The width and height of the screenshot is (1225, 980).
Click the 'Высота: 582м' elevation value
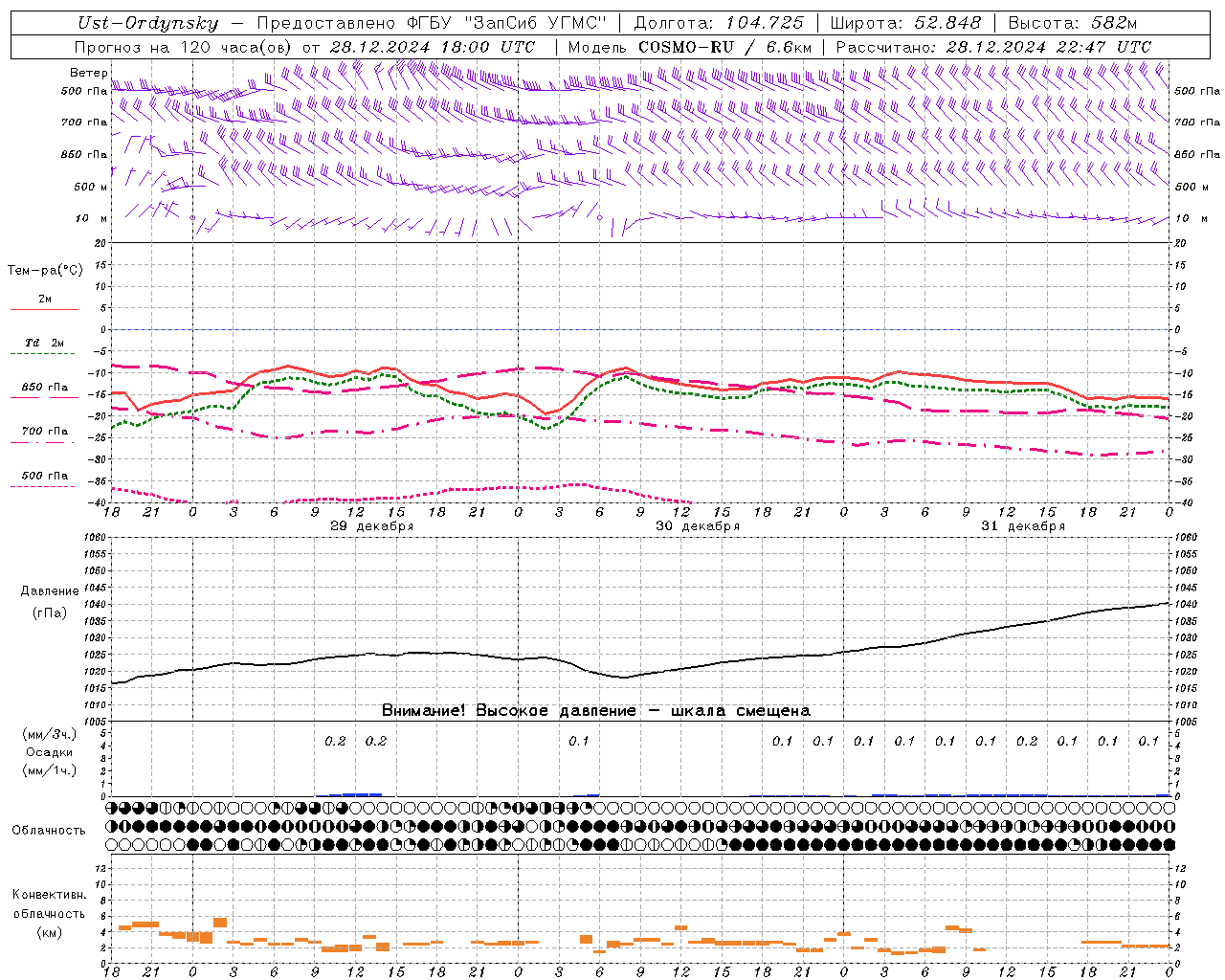coord(1073,24)
